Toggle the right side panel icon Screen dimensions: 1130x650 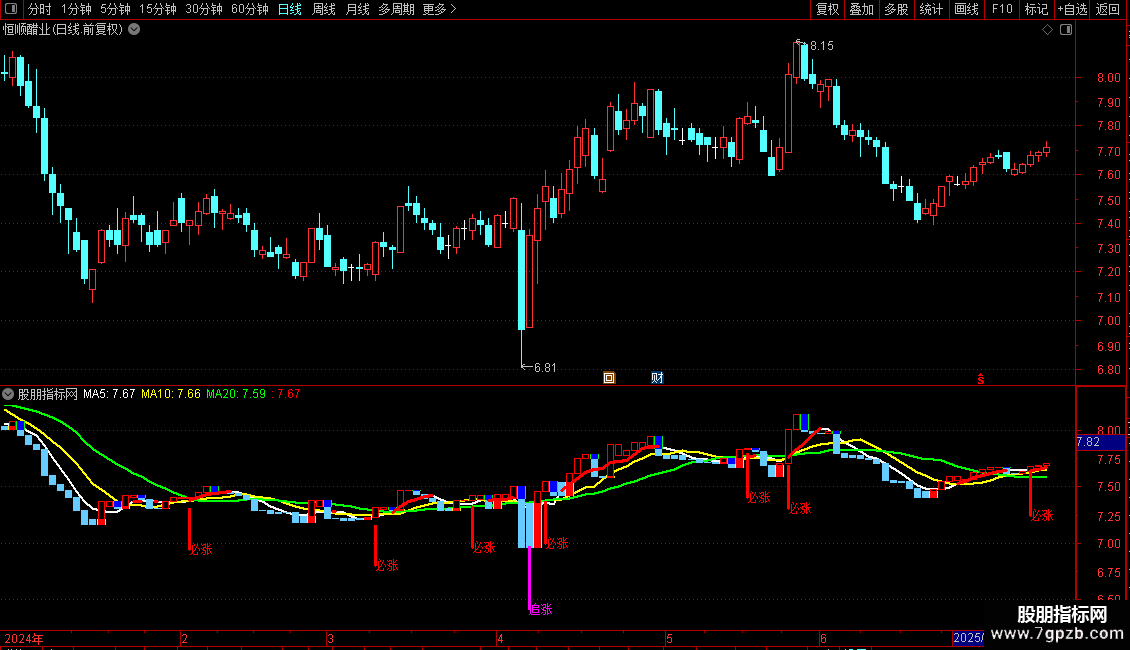click(x=1066, y=30)
